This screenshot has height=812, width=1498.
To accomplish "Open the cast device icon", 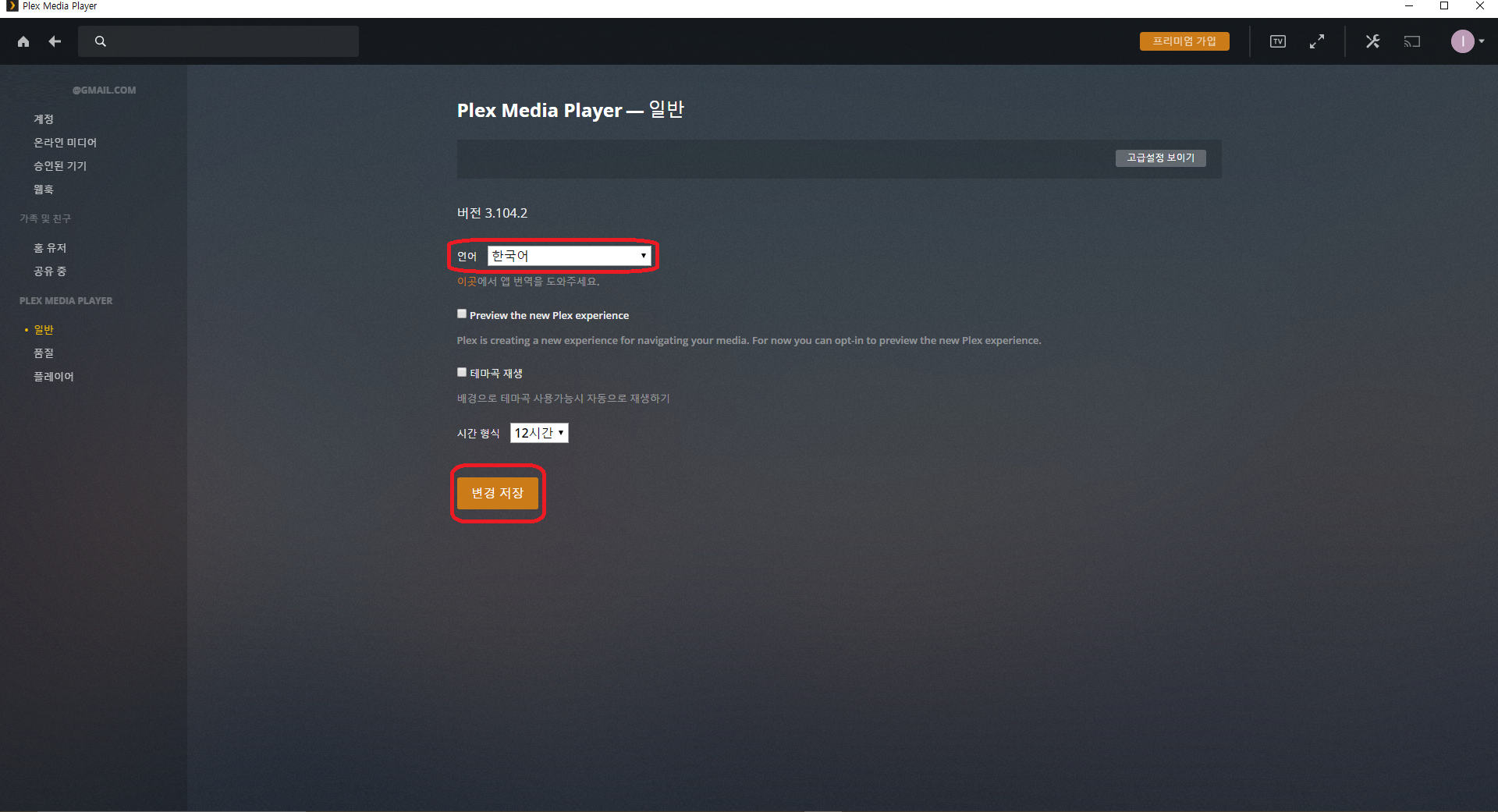I will [x=1412, y=41].
